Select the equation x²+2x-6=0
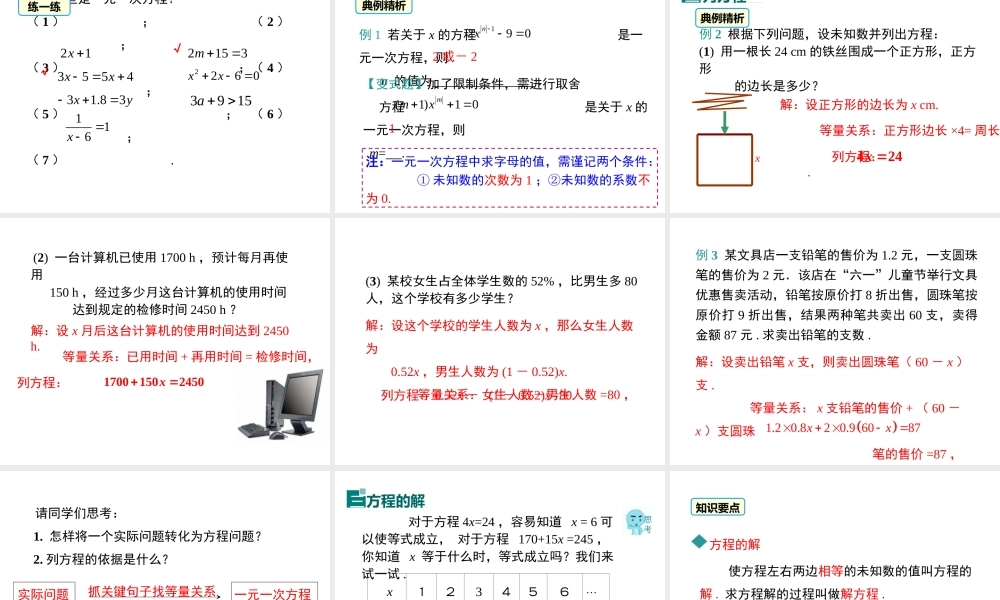 coord(223,75)
